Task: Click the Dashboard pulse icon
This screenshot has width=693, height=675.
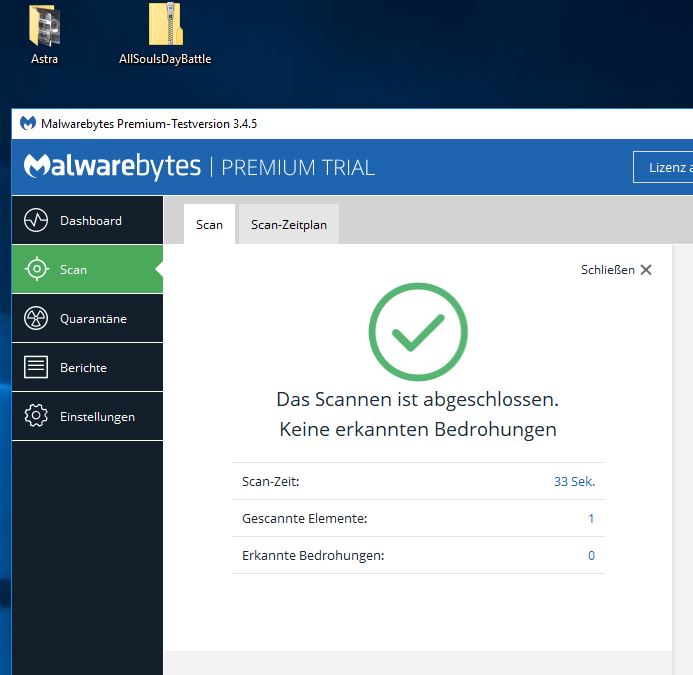Action: 36,220
